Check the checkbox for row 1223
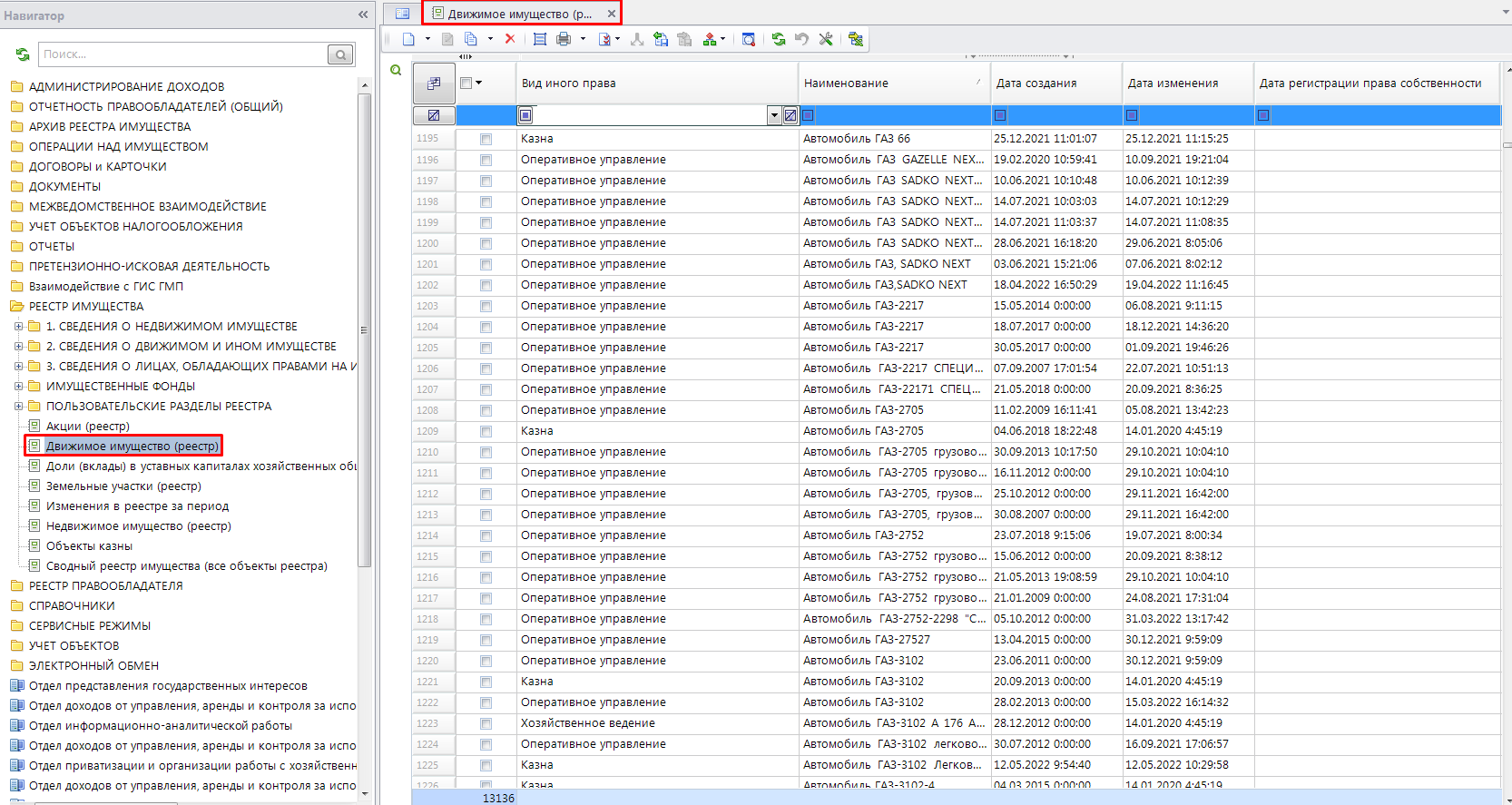Viewport: 1512px width, 805px height. [486, 723]
